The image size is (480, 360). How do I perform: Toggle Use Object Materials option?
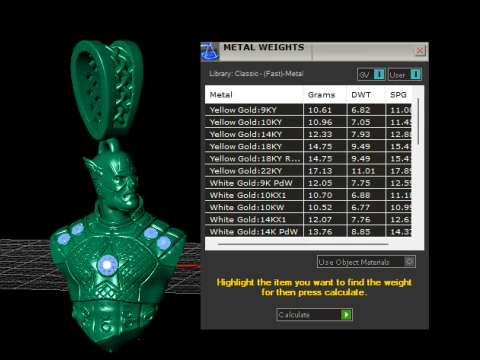click(x=366, y=262)
